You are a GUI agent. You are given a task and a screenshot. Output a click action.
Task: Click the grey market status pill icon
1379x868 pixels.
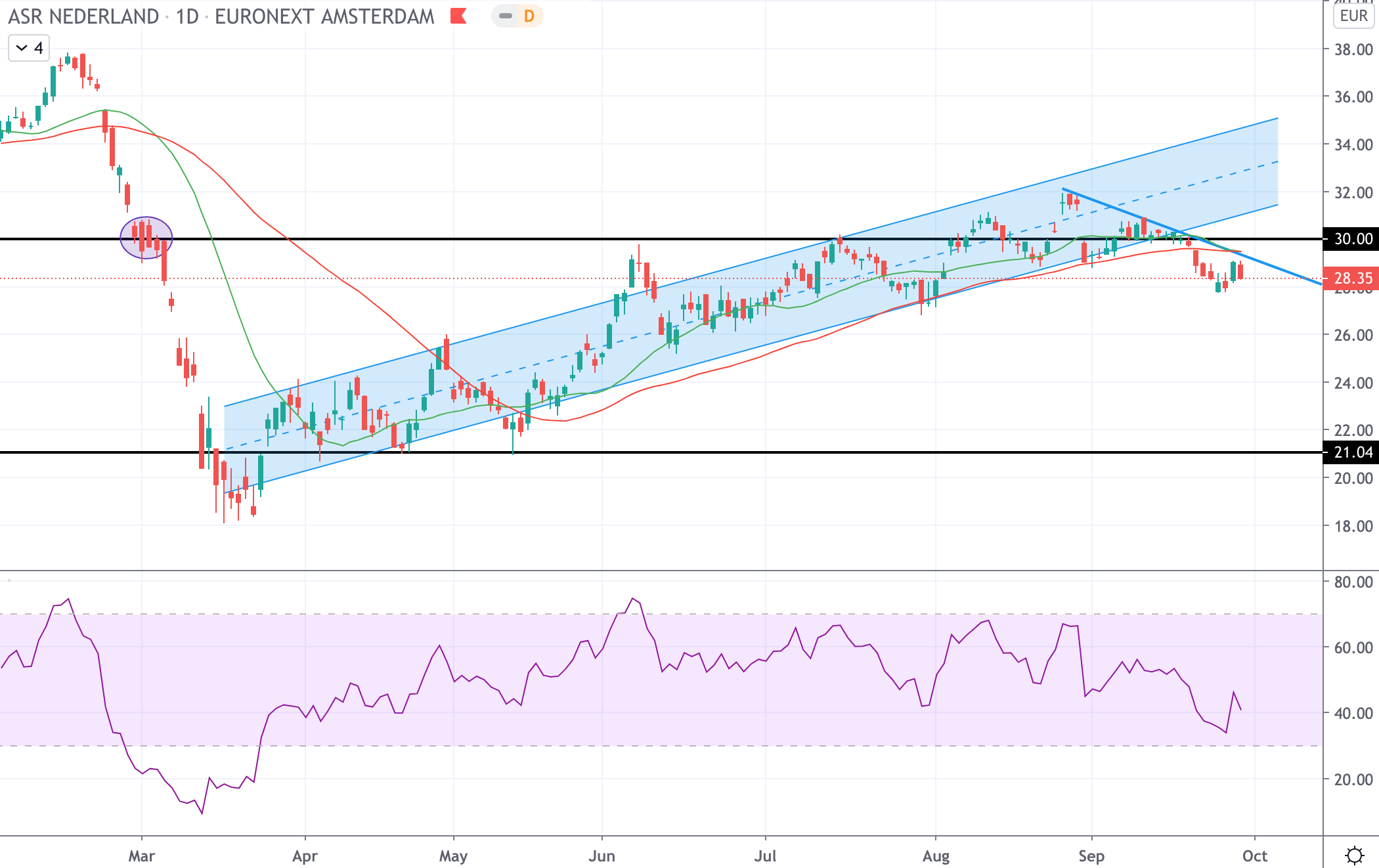tap(505, 16)
